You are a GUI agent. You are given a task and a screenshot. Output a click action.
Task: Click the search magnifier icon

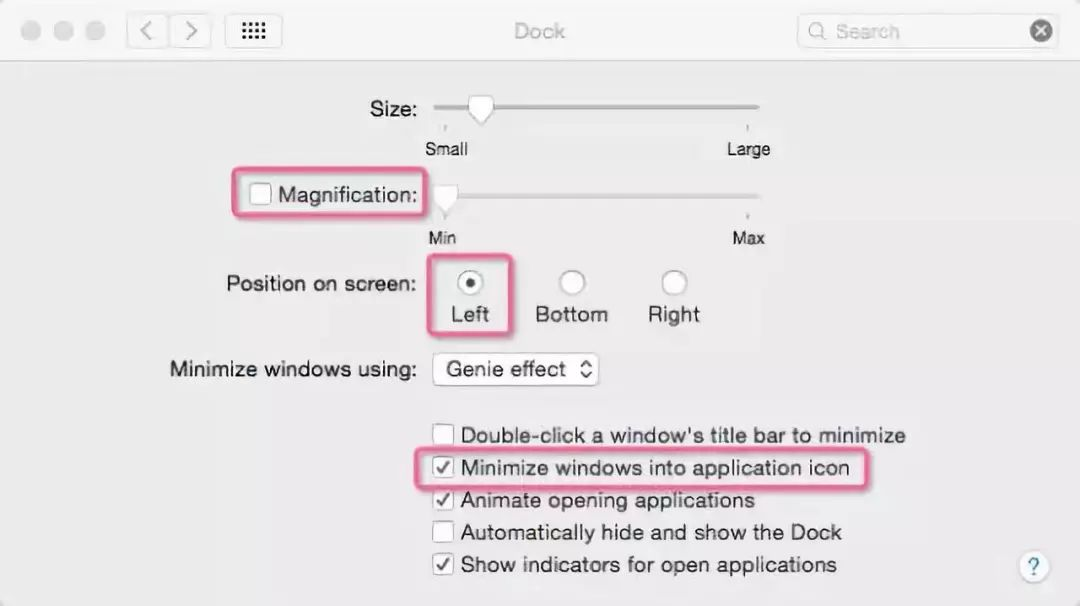[x=816, y=31]
